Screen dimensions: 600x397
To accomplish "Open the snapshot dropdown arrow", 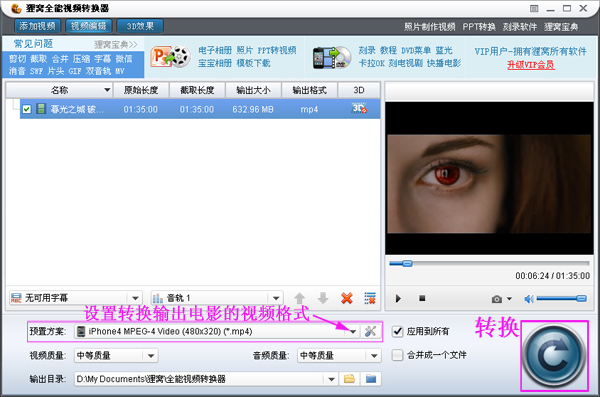I will (509, 299).
